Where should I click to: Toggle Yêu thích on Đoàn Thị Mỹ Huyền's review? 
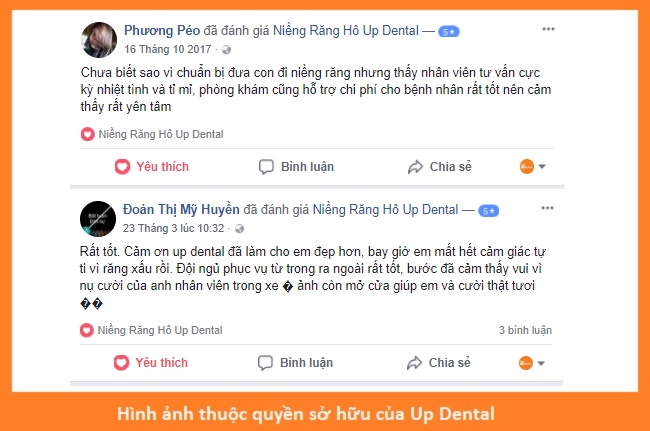151,363
